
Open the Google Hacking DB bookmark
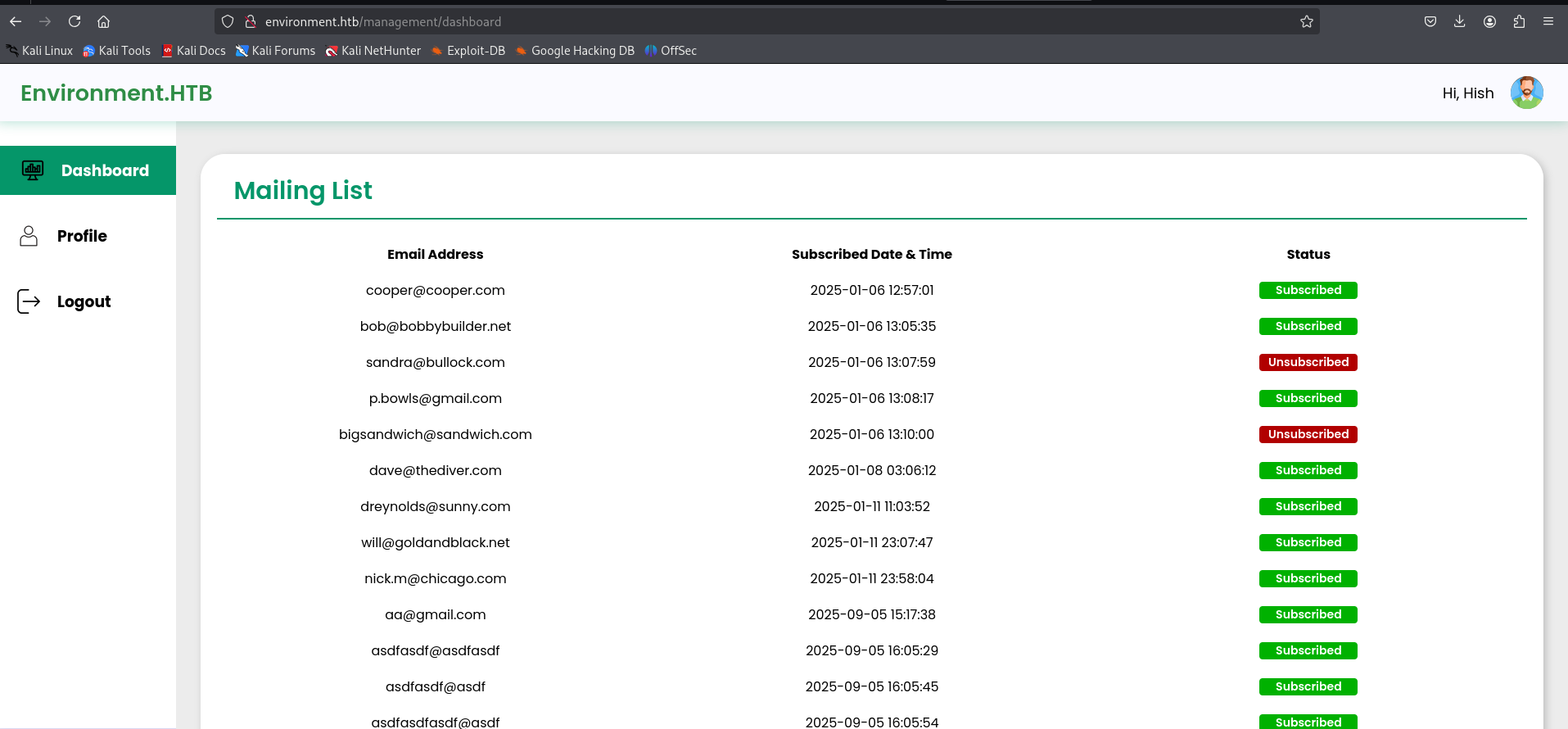575,51
